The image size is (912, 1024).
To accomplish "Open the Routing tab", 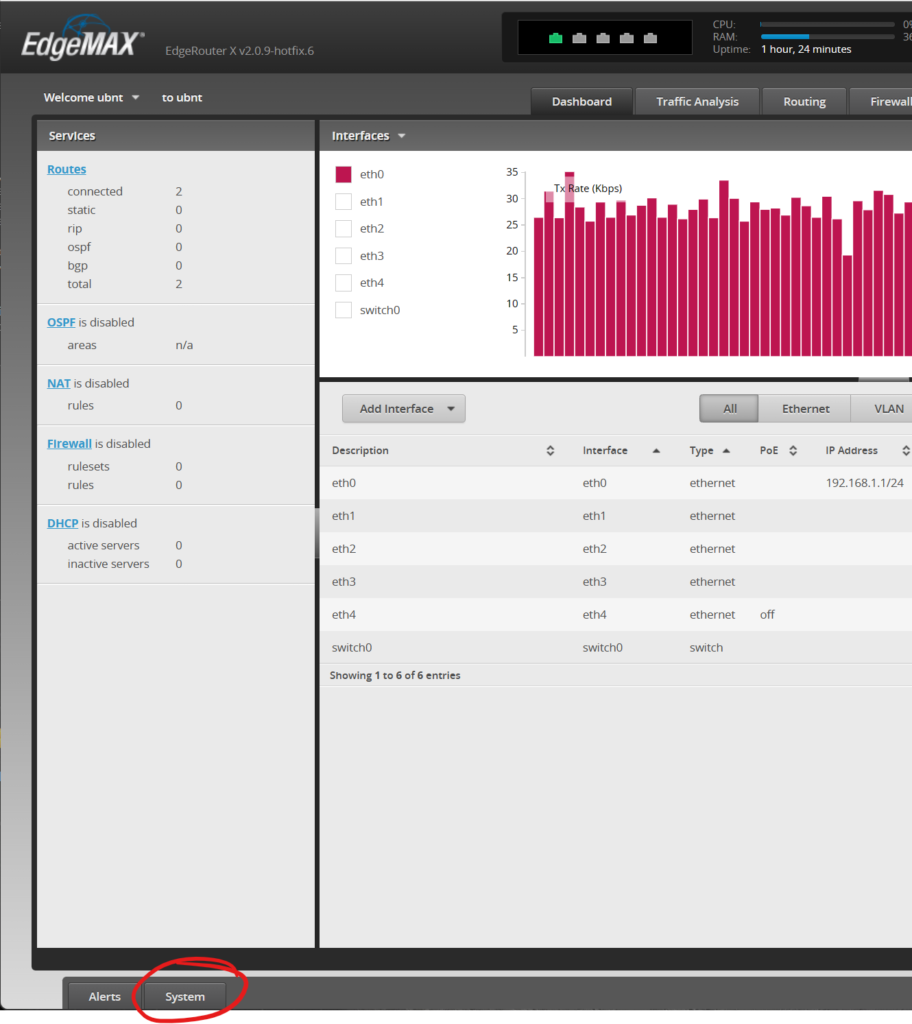I will [x=804, y=102].
